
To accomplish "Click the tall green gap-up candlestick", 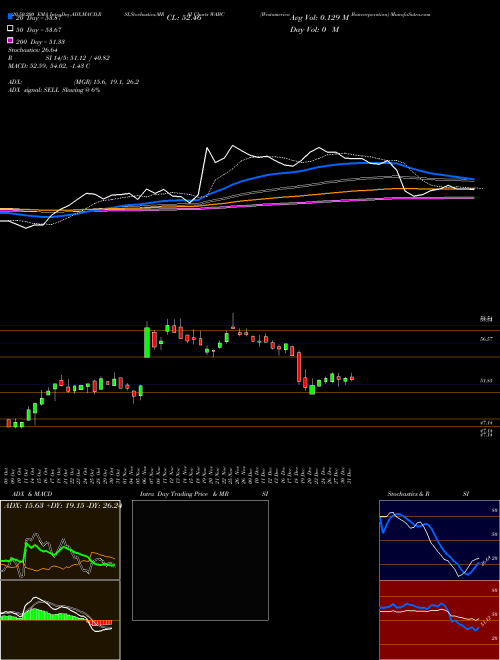I will [x=147, y=342].
